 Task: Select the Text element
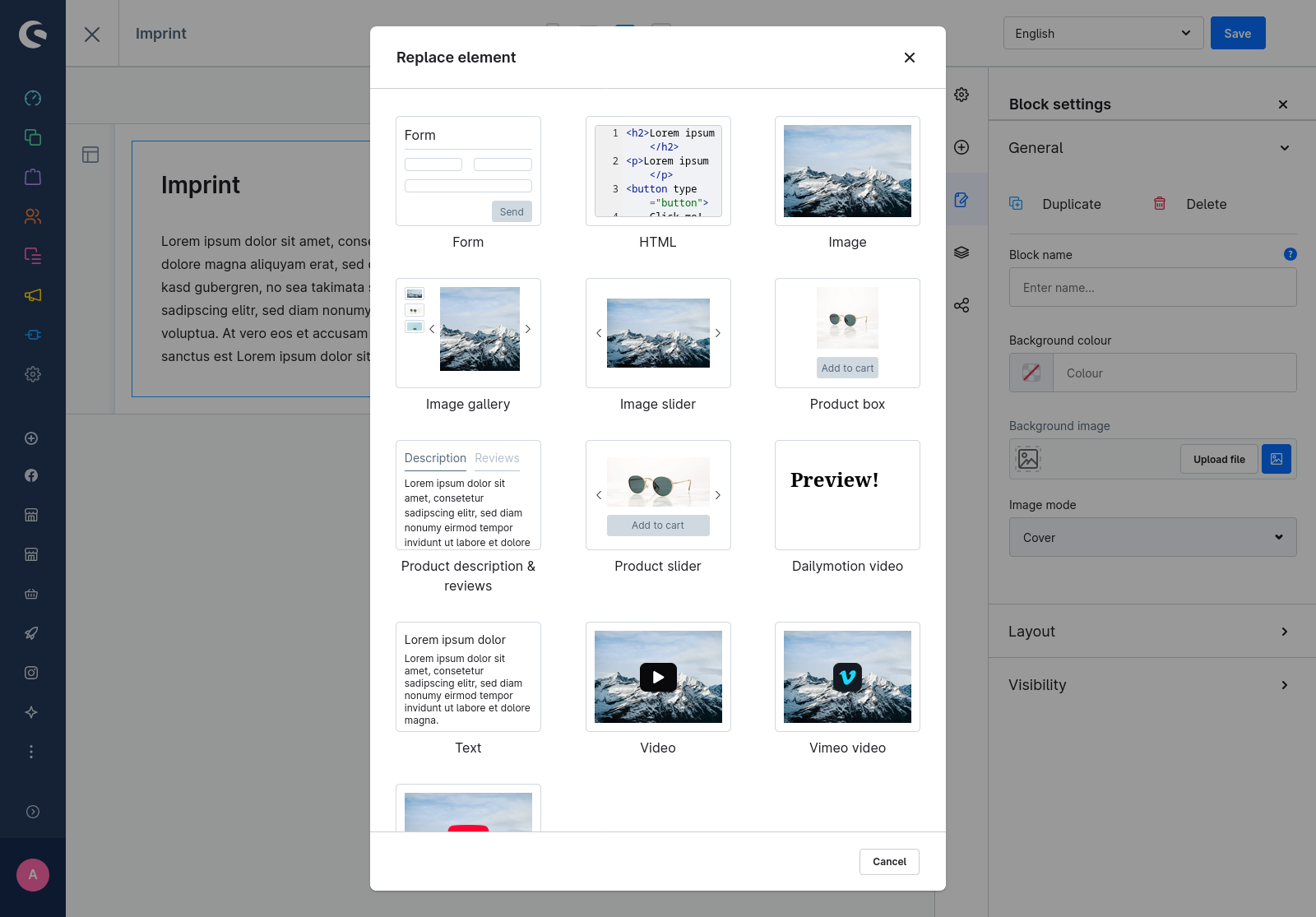pyautogui.click(x=468, y=677)
